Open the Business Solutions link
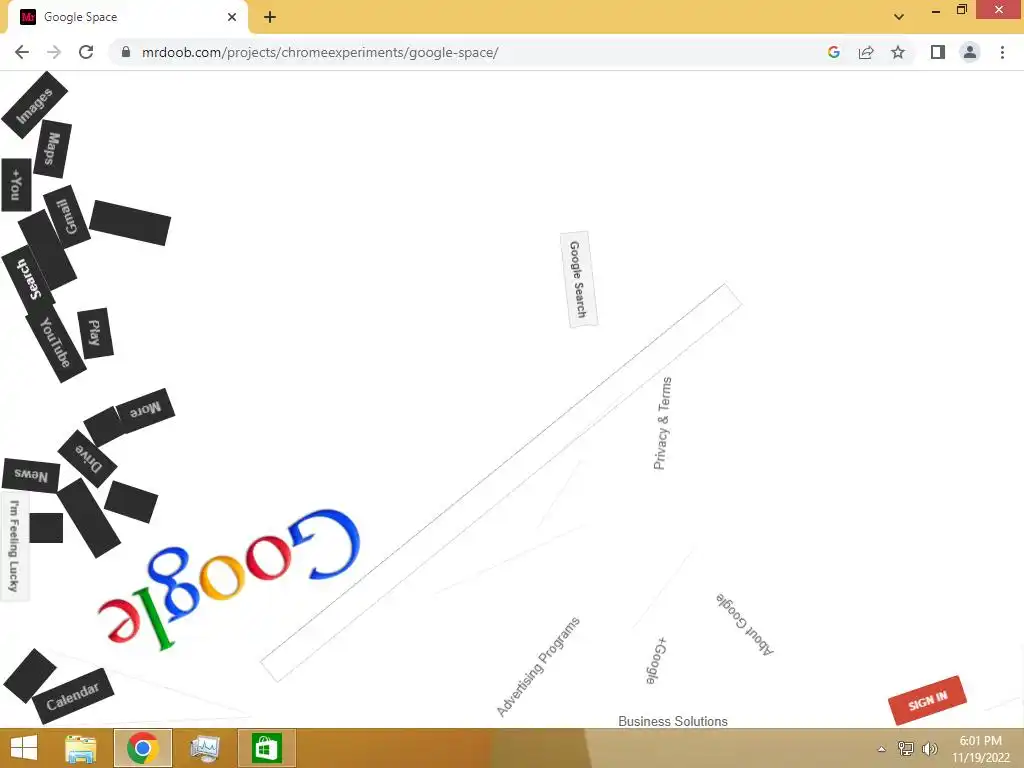Image resolution: width=1024 pixels, height=768 pixels. (x=673, y=721)
